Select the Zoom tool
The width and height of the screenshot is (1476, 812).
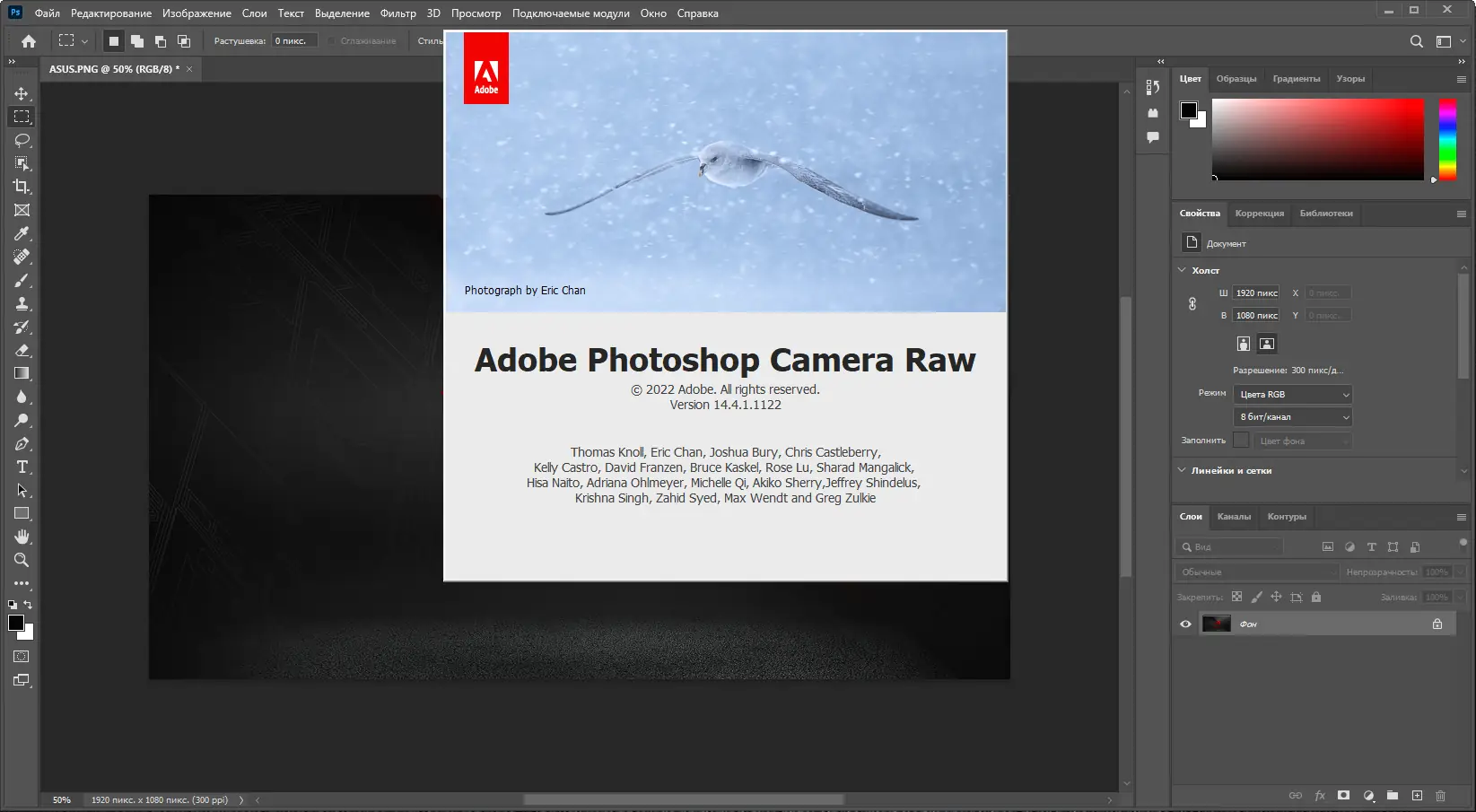tap(22, 560)
